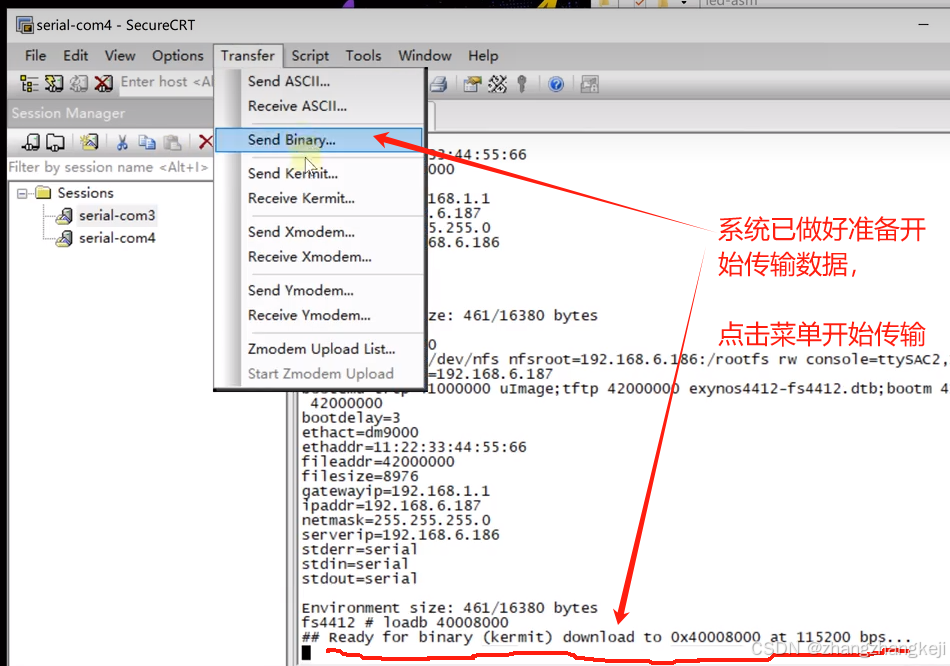Open the Options menu
950x666 pixels.
[x=178, y=56]
